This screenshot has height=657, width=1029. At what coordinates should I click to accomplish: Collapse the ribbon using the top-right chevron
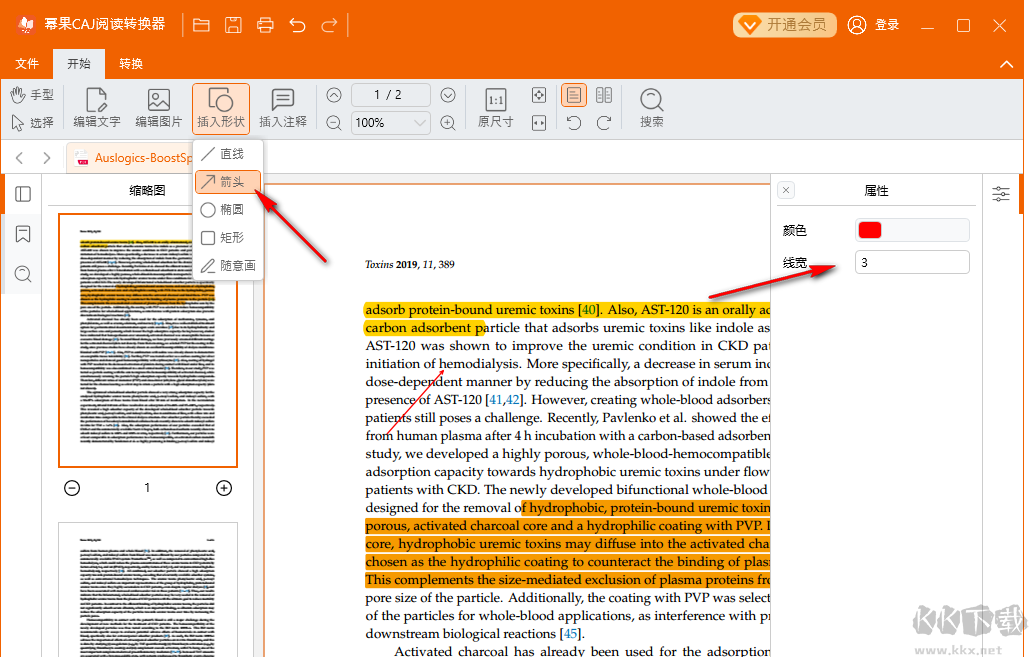(1007, 64)
